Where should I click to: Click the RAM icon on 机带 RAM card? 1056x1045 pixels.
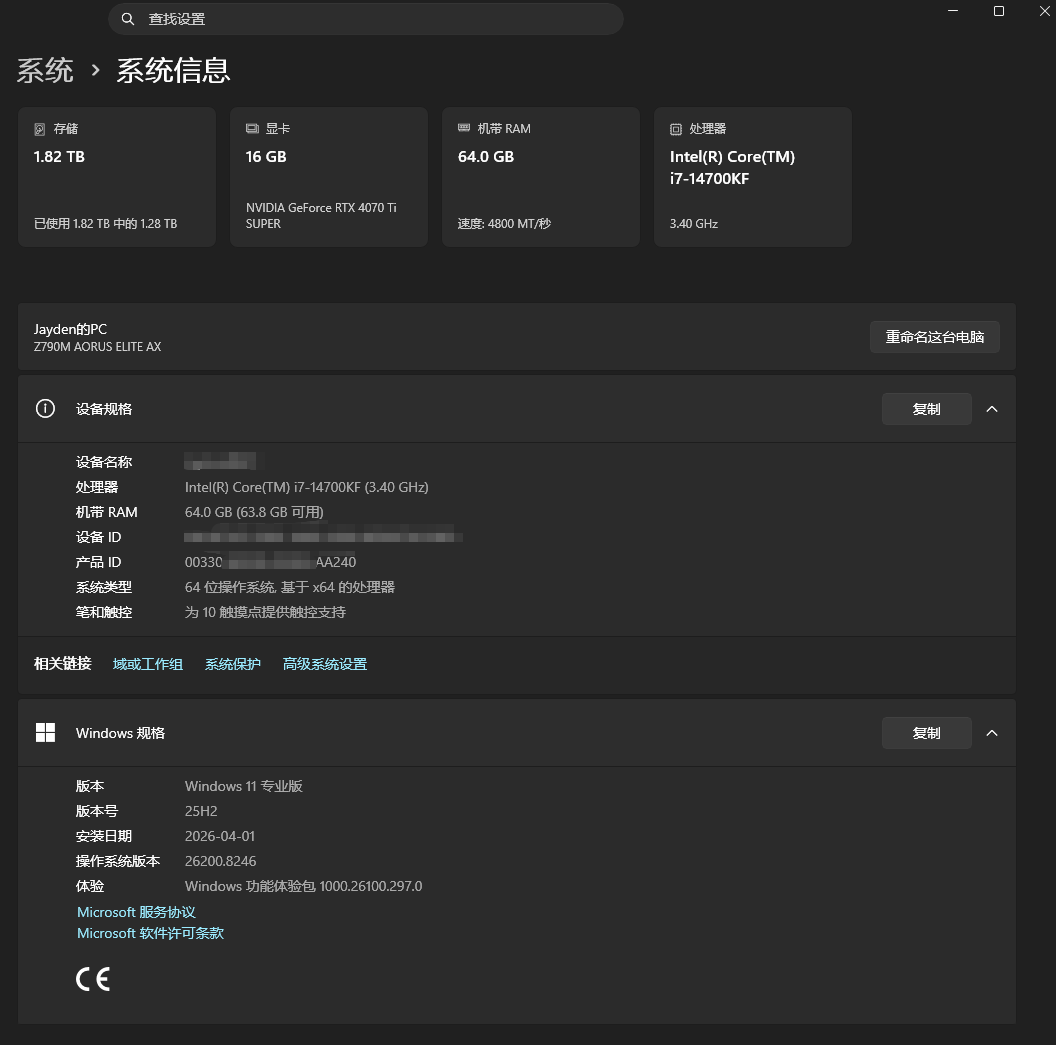tap(464, 128)
